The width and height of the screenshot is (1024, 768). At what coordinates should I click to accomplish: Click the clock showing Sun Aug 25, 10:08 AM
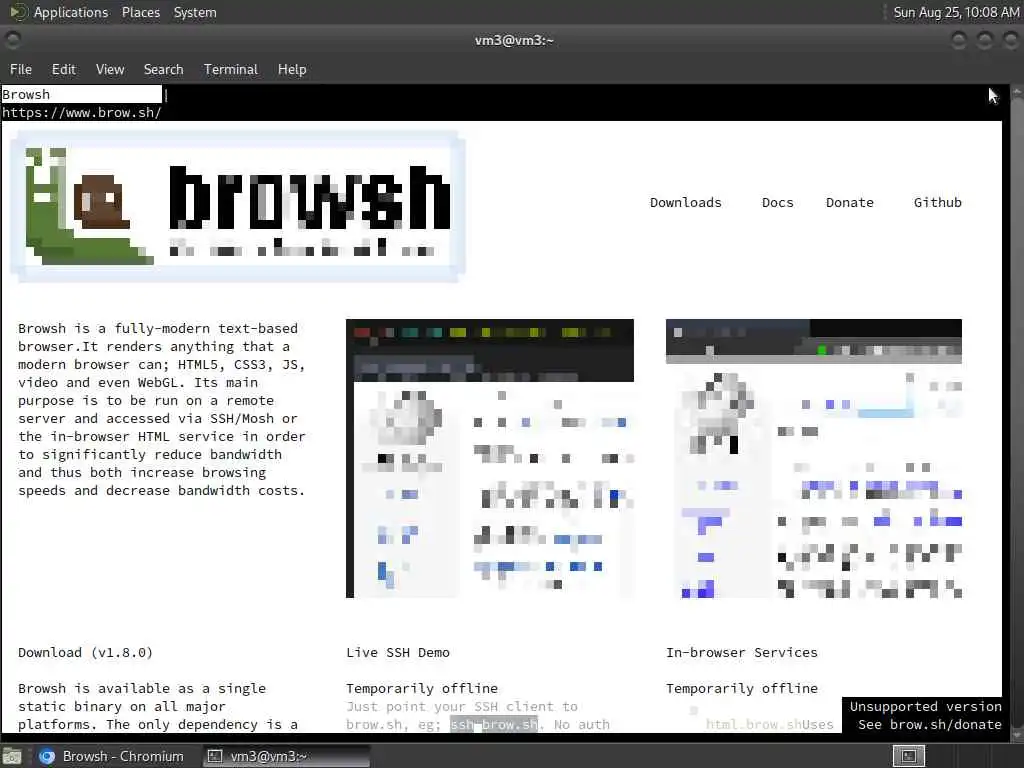pyautogui.click(x=956, y=12)
